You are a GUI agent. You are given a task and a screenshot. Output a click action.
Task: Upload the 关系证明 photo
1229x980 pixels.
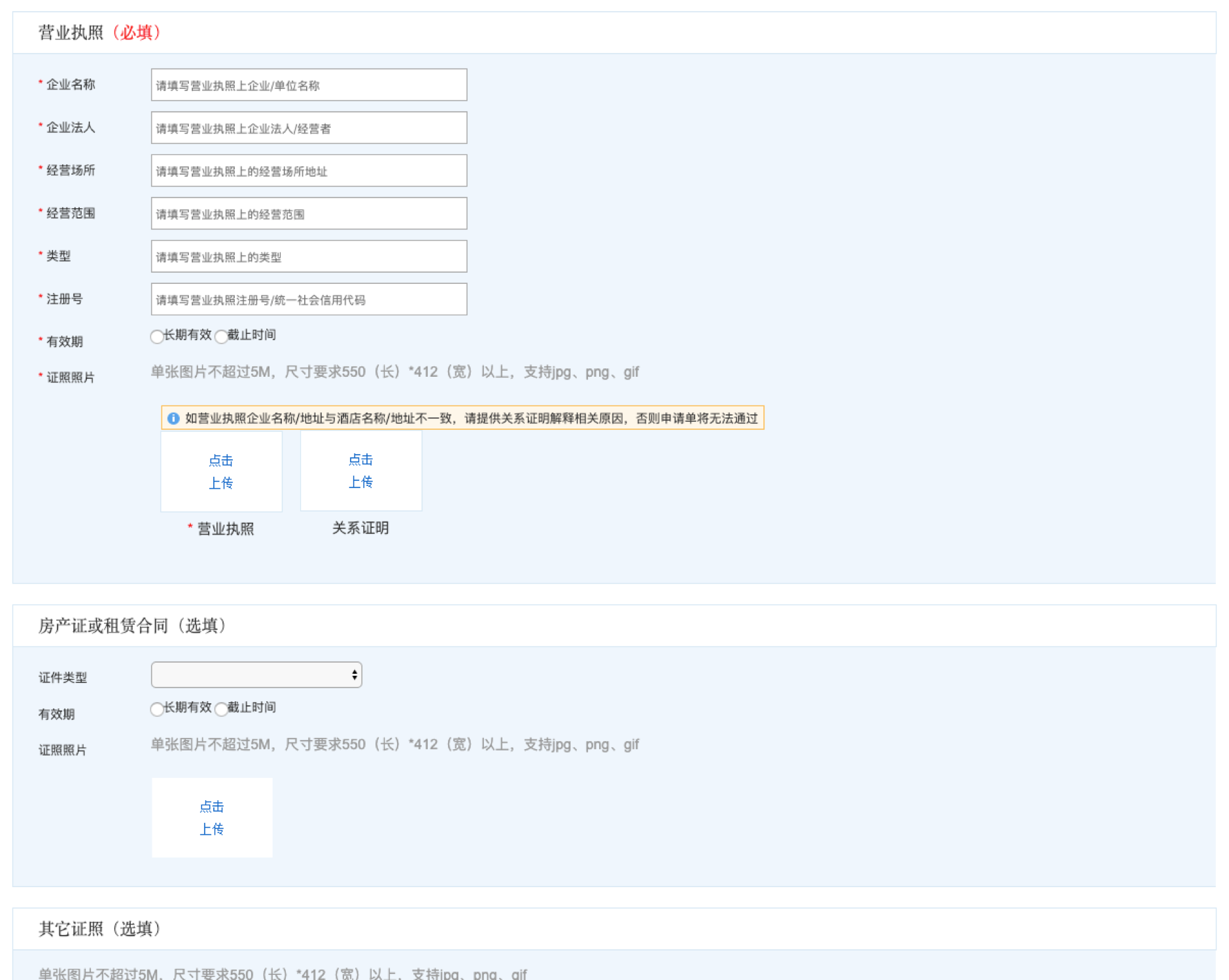[x=361, y=471]
